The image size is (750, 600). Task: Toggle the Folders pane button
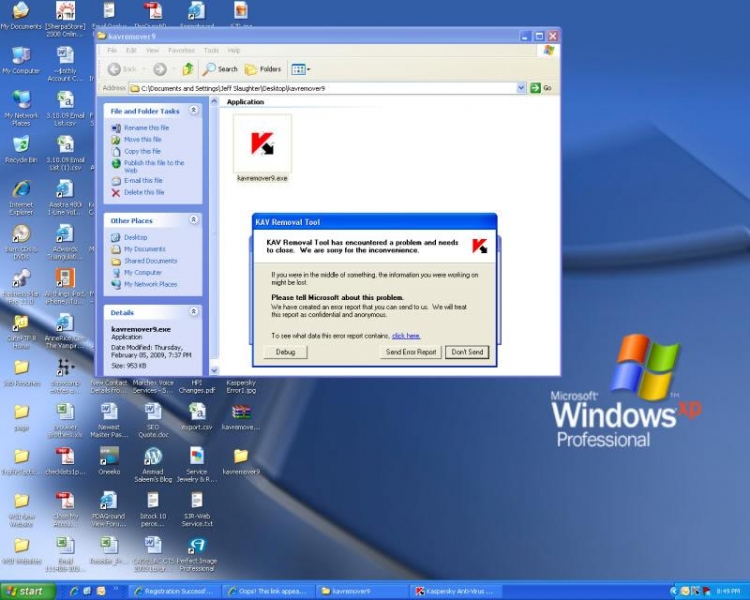point(263,69)
